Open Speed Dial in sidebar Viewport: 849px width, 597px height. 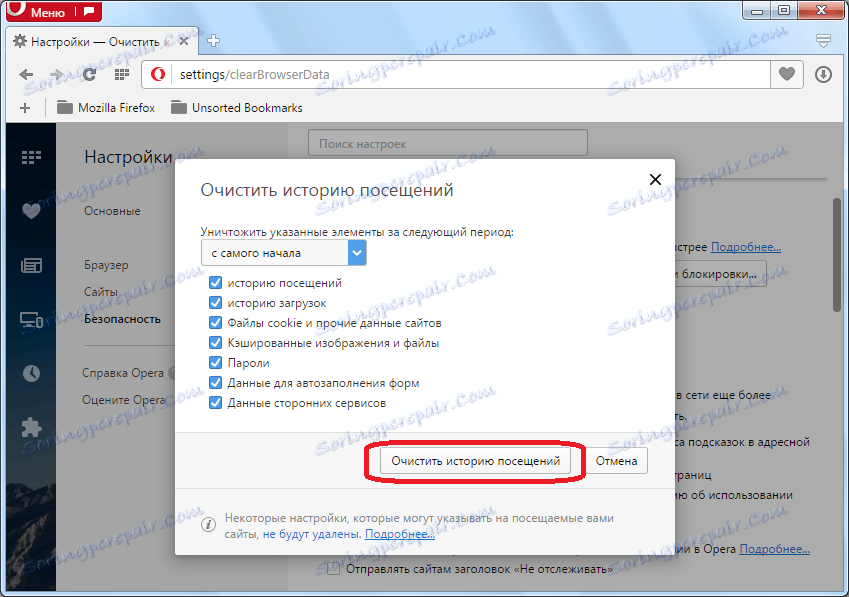click(31, 157)
